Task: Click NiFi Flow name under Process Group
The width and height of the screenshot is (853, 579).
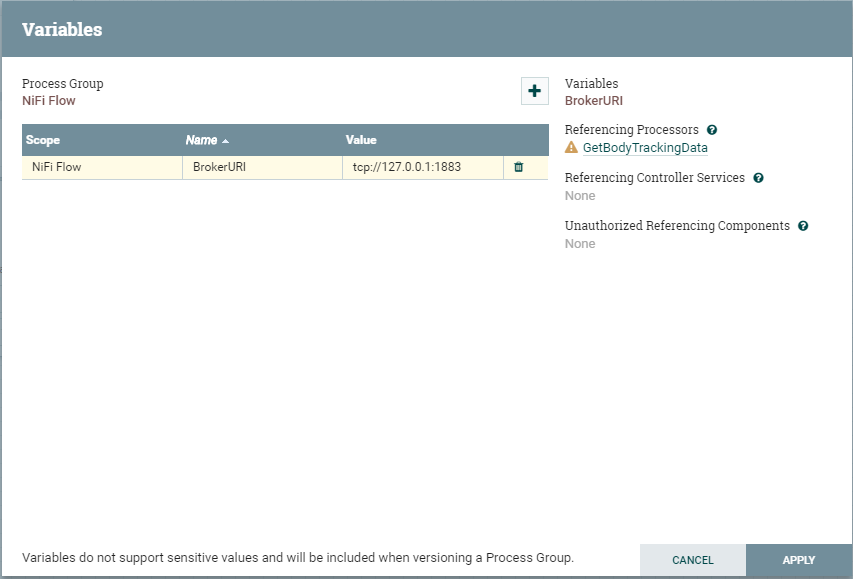Action: pyautogui.click(x=49, y=100)
